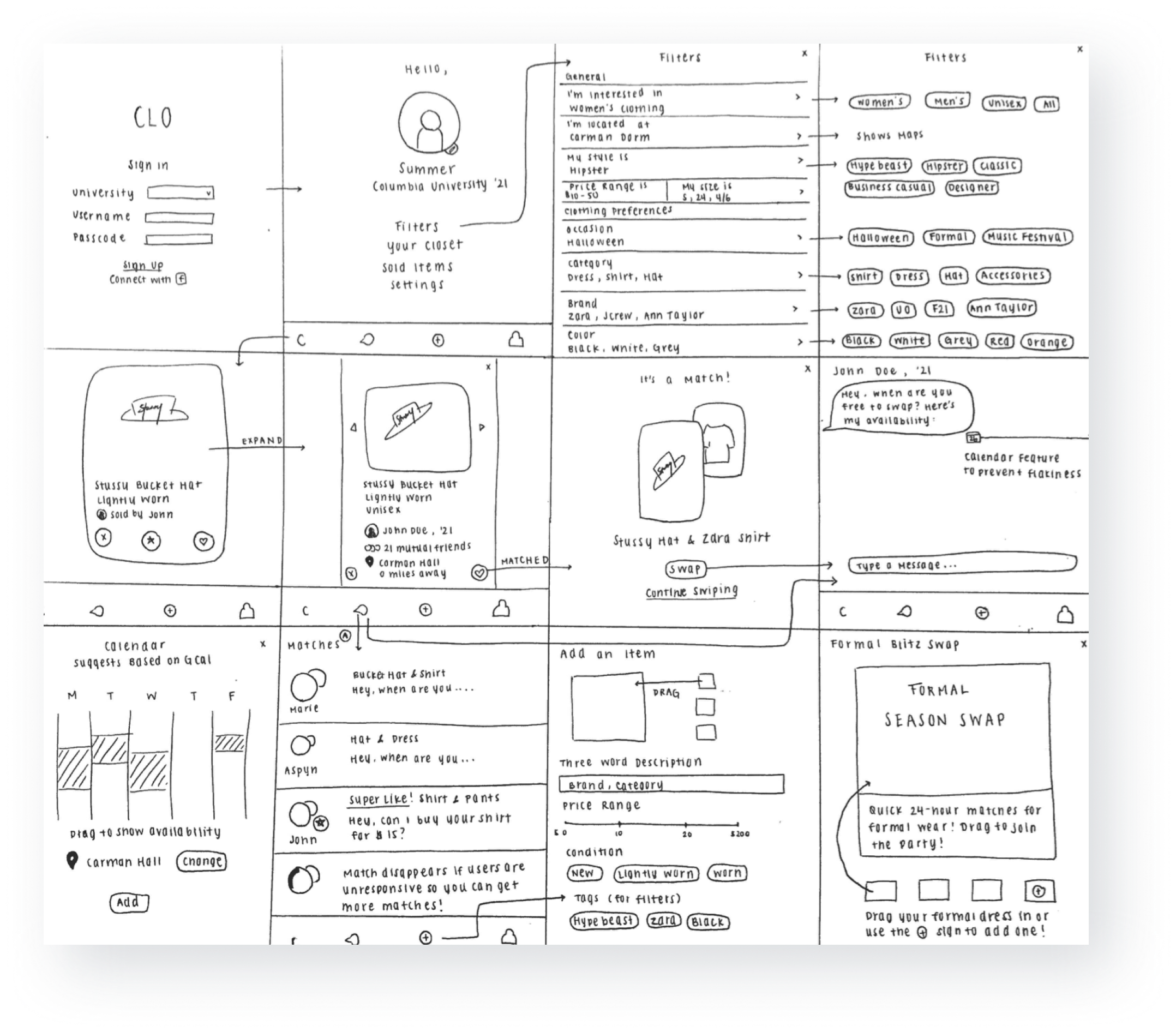Click the Type a message input field
The height and width of the screenshot is (1032, 1176).
[963, 565]
